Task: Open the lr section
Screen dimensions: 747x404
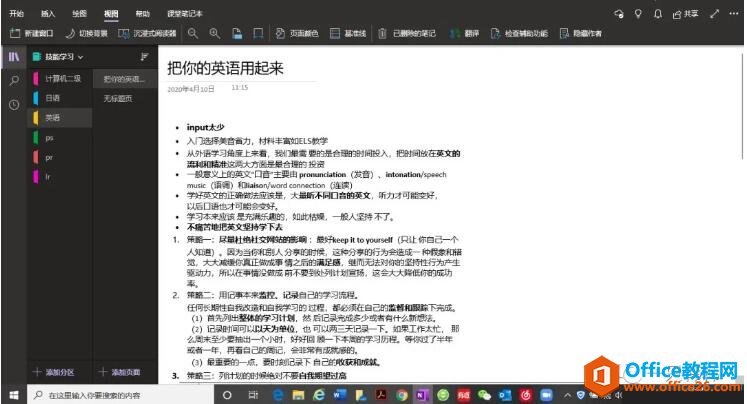Action: [60, 177]
